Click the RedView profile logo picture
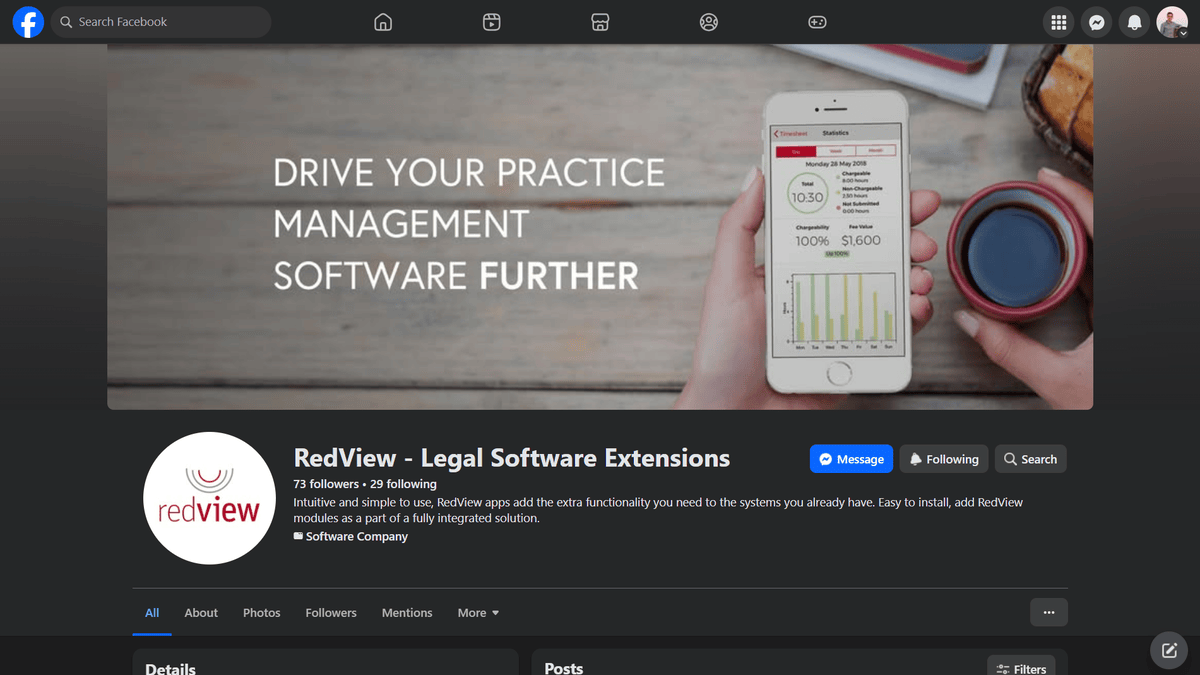 click(x=209, y=498)
